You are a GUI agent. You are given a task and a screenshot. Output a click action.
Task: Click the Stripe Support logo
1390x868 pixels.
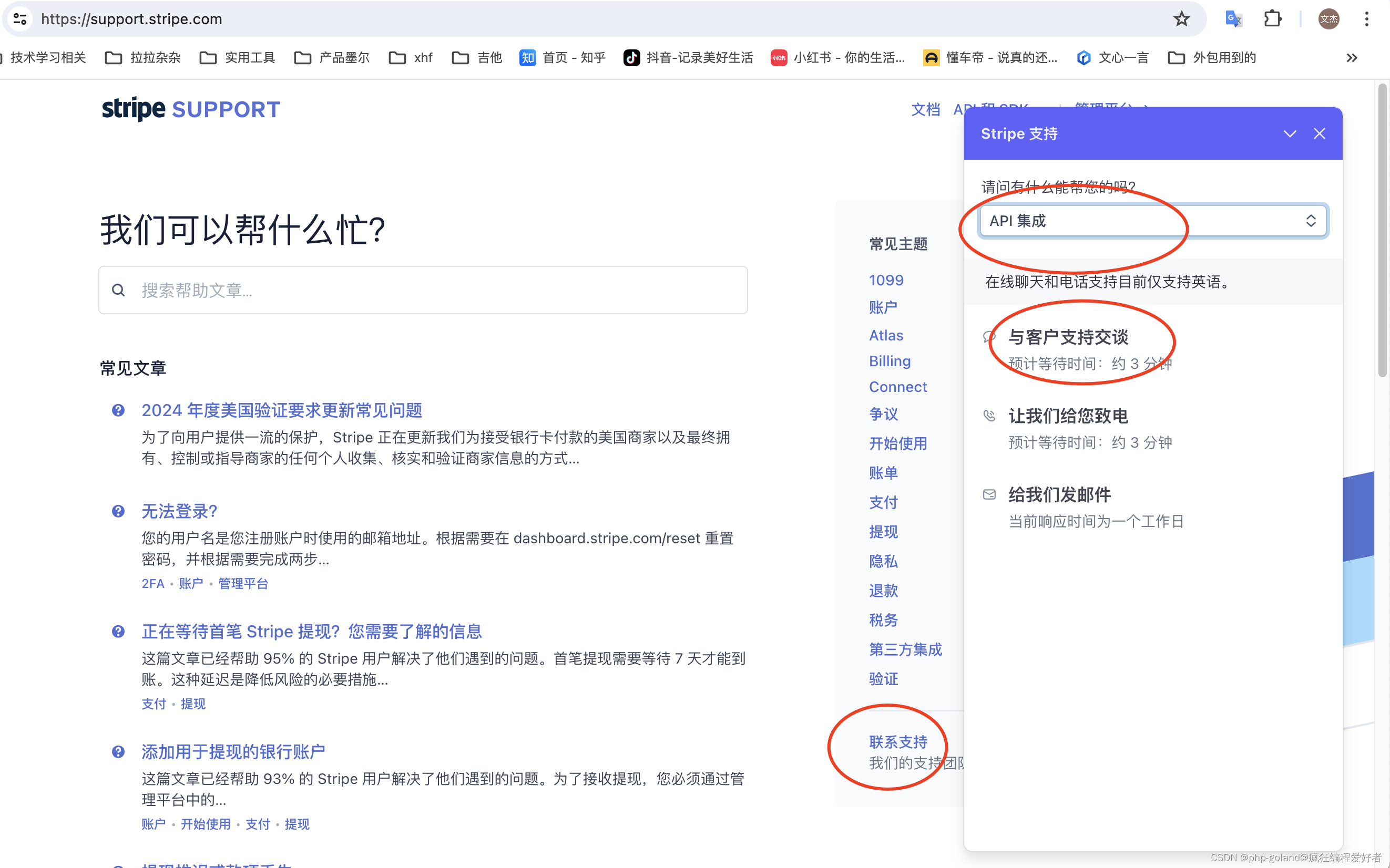click(191, 109)
